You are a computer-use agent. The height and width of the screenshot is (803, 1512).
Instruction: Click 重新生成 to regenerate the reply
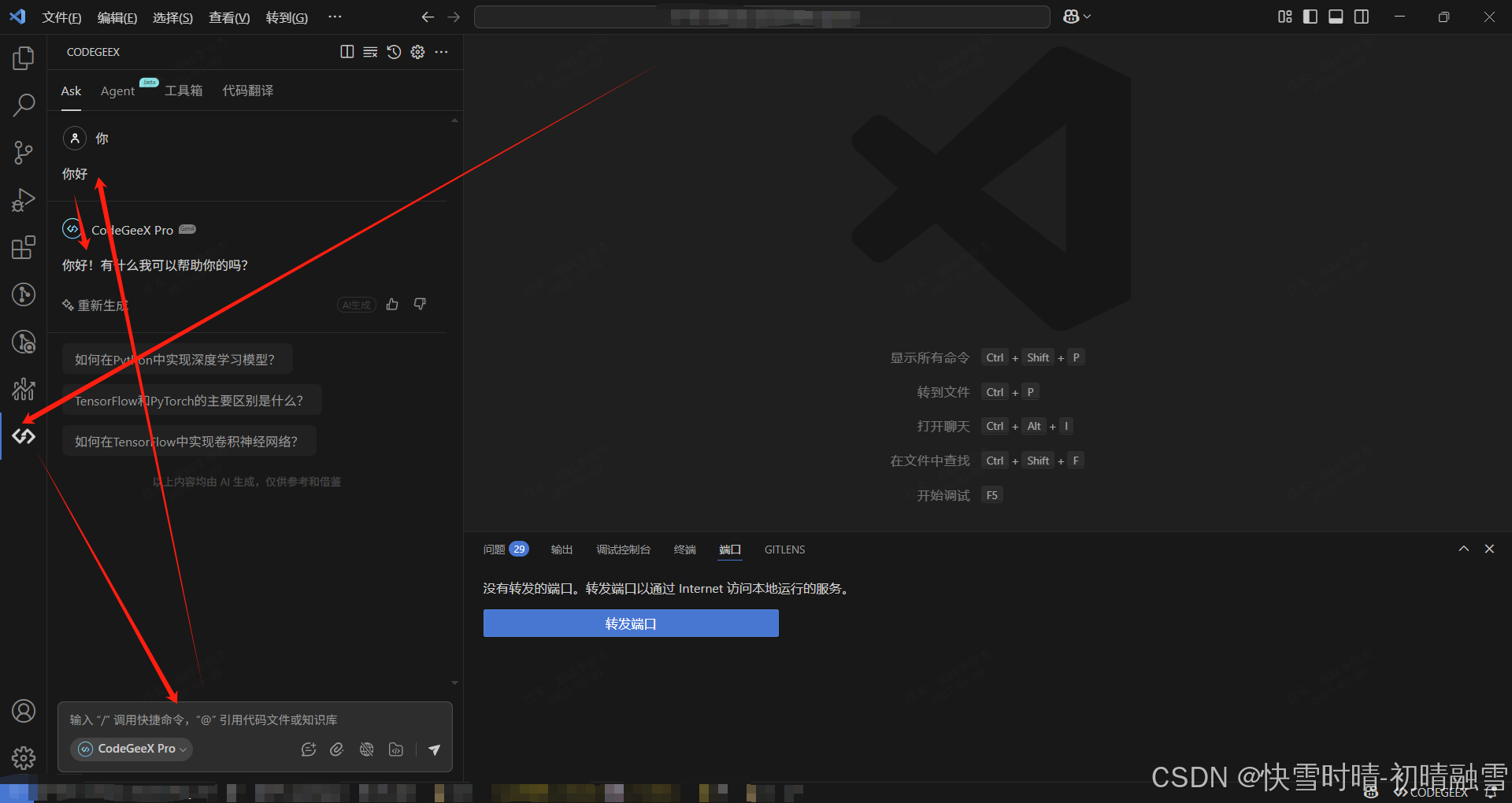coord(95,305)
